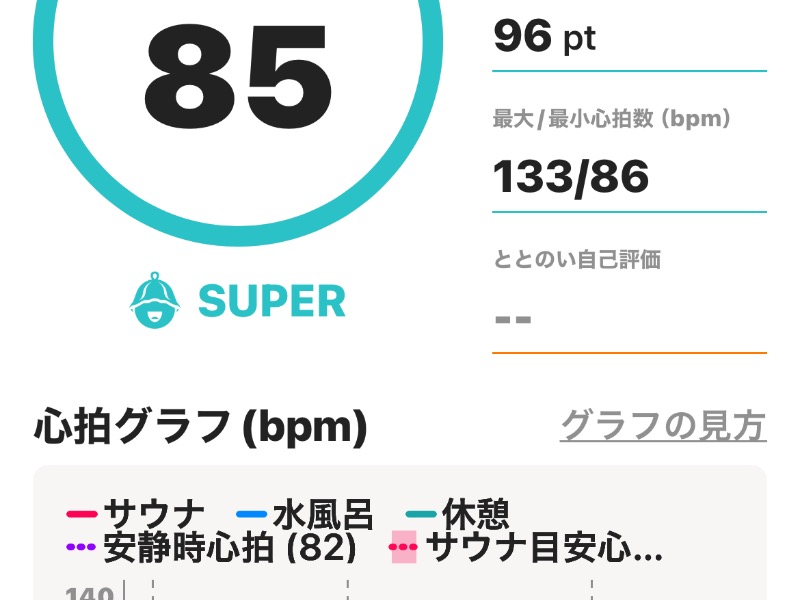Screen dimensions: 800x600
Task: Tap the 133/86 heart rate value
Action: click(x=571, y=177)
